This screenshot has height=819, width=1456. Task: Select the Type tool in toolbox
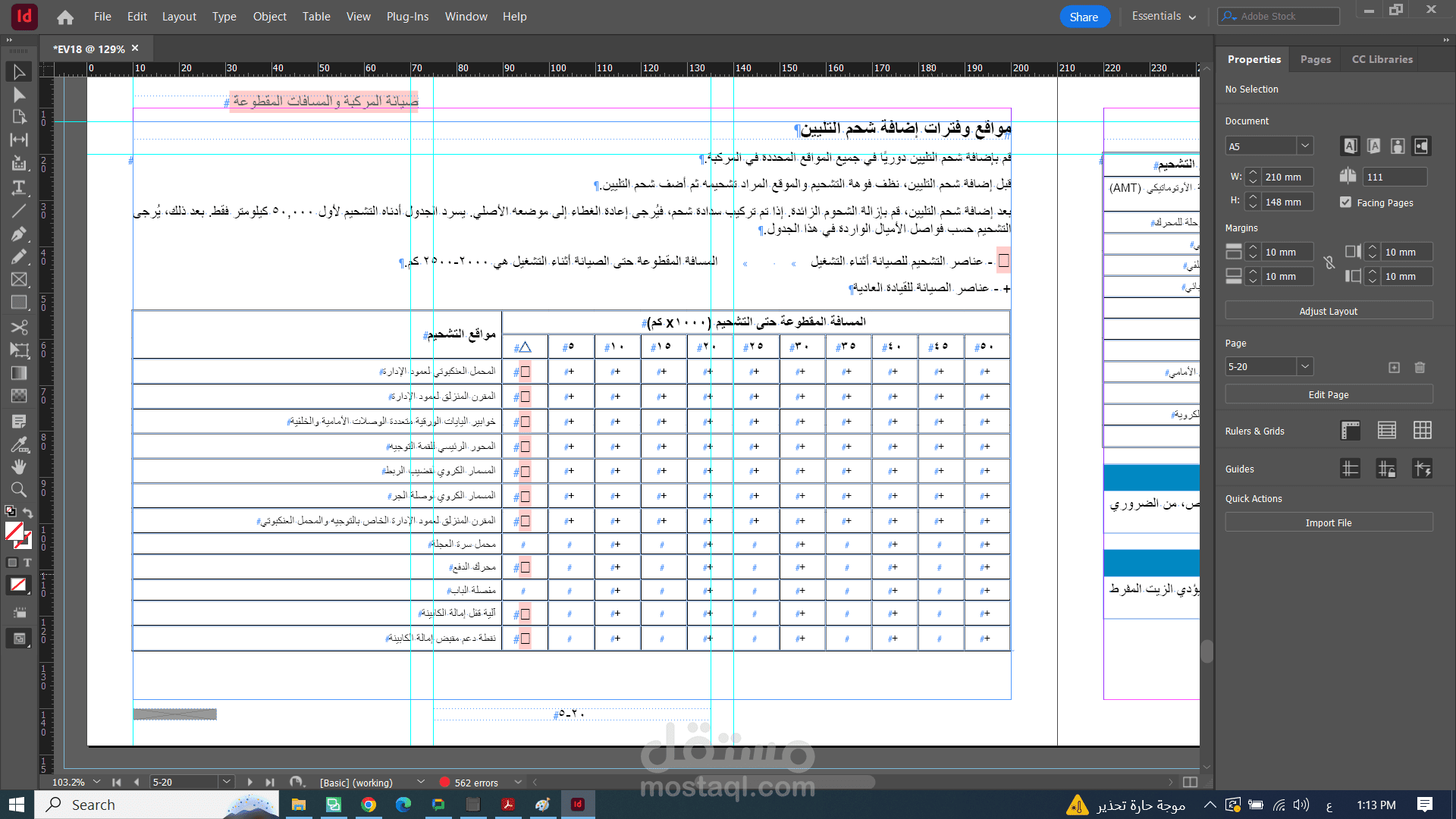[x=19, y=187]
